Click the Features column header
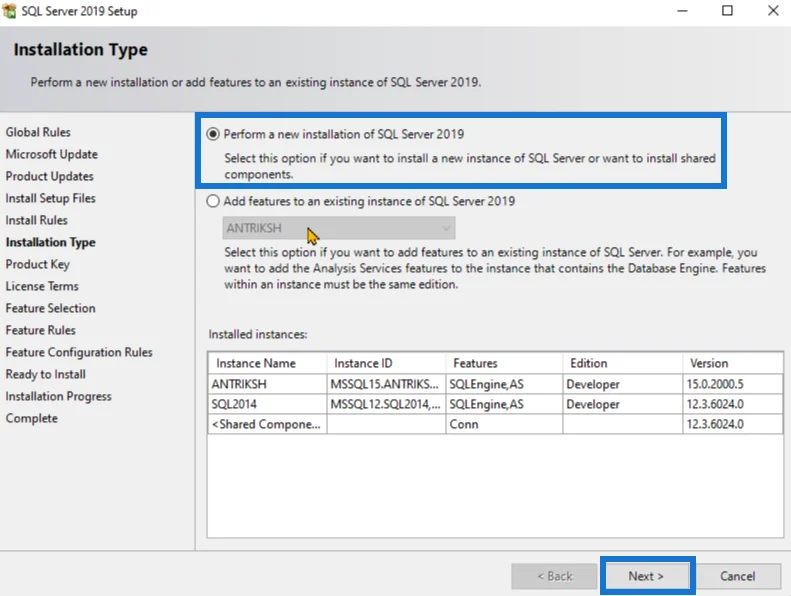This screenshot has width=791, height=596. click(504, 363)
